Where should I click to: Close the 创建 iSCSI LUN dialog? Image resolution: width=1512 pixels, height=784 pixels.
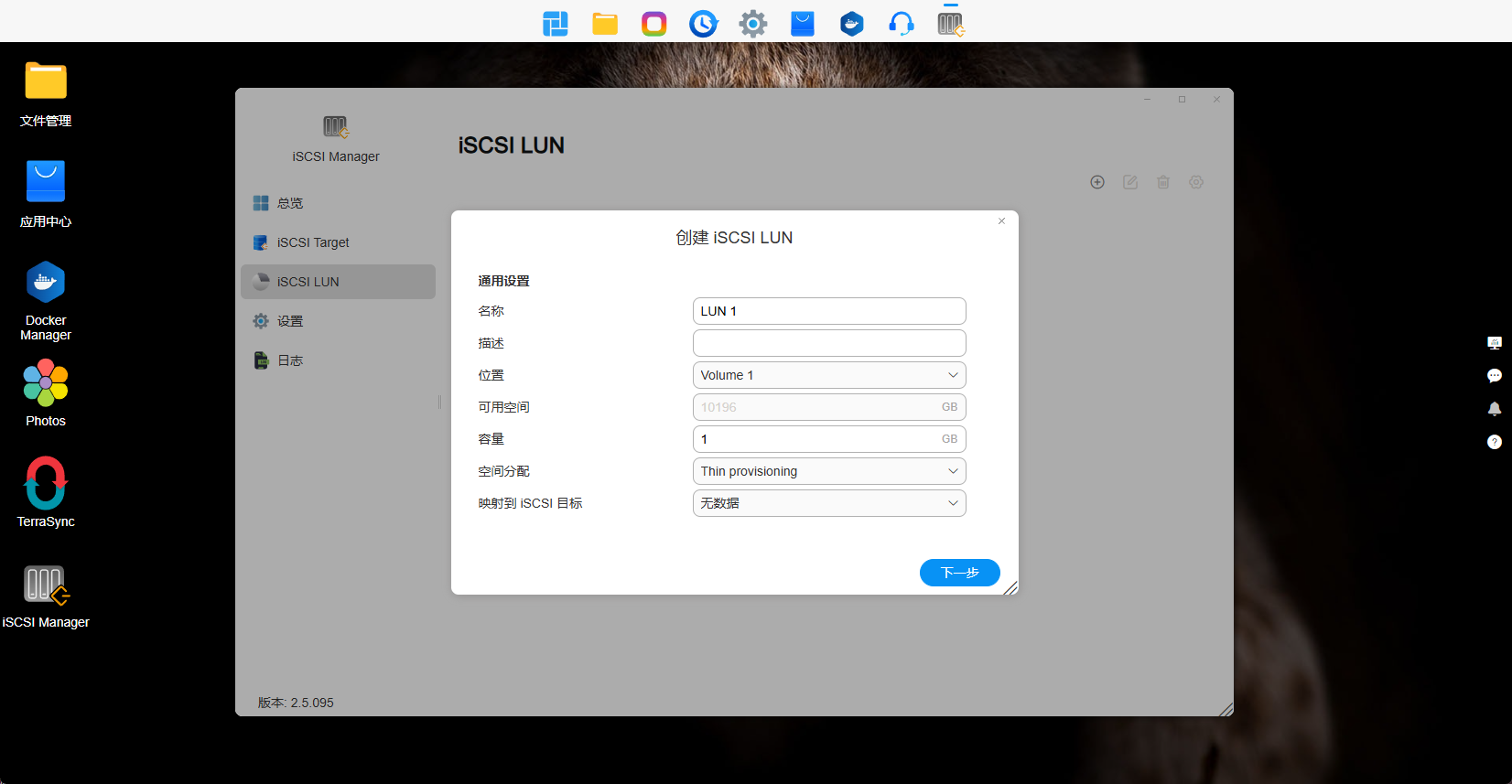pos(1001,220)
